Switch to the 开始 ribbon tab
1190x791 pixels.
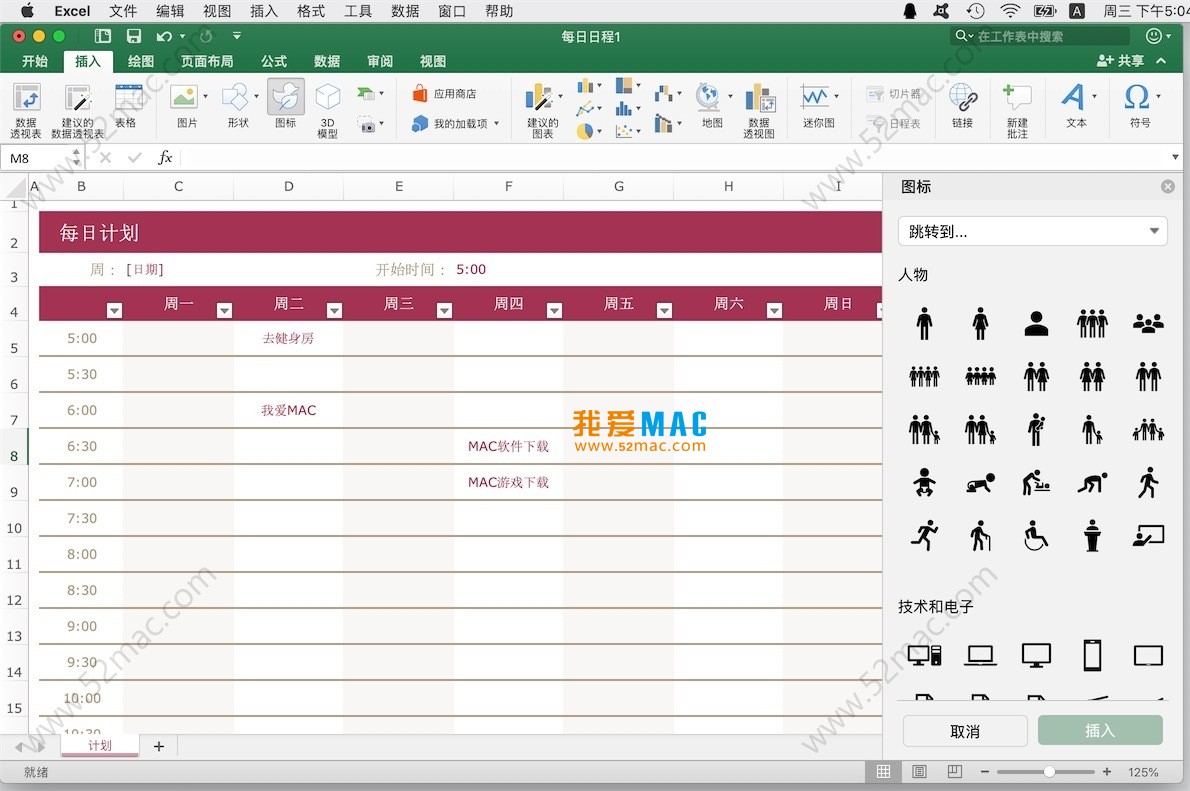tap(35, 61)
